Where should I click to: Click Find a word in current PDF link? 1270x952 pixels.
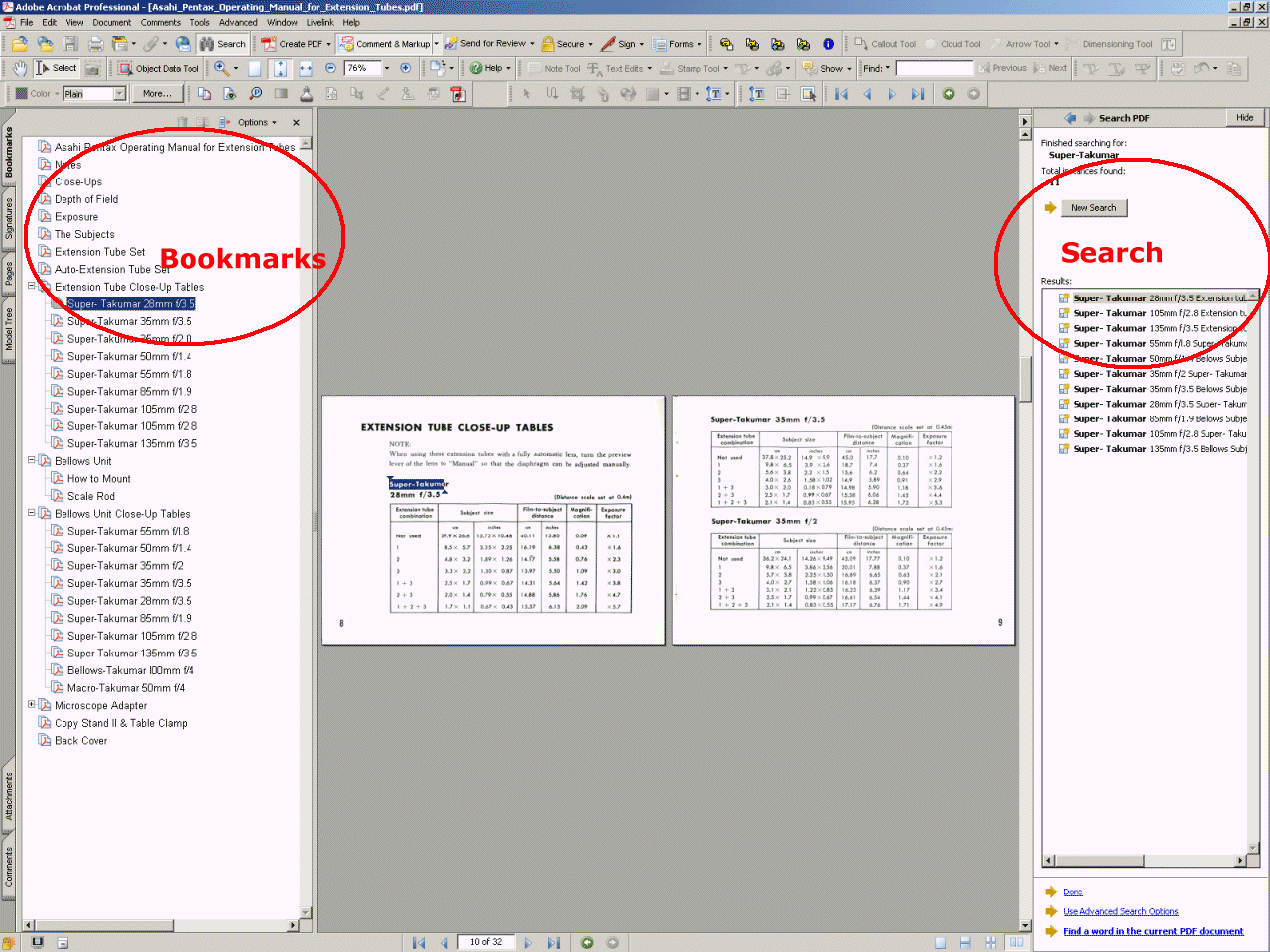[x=1153, y=931]
